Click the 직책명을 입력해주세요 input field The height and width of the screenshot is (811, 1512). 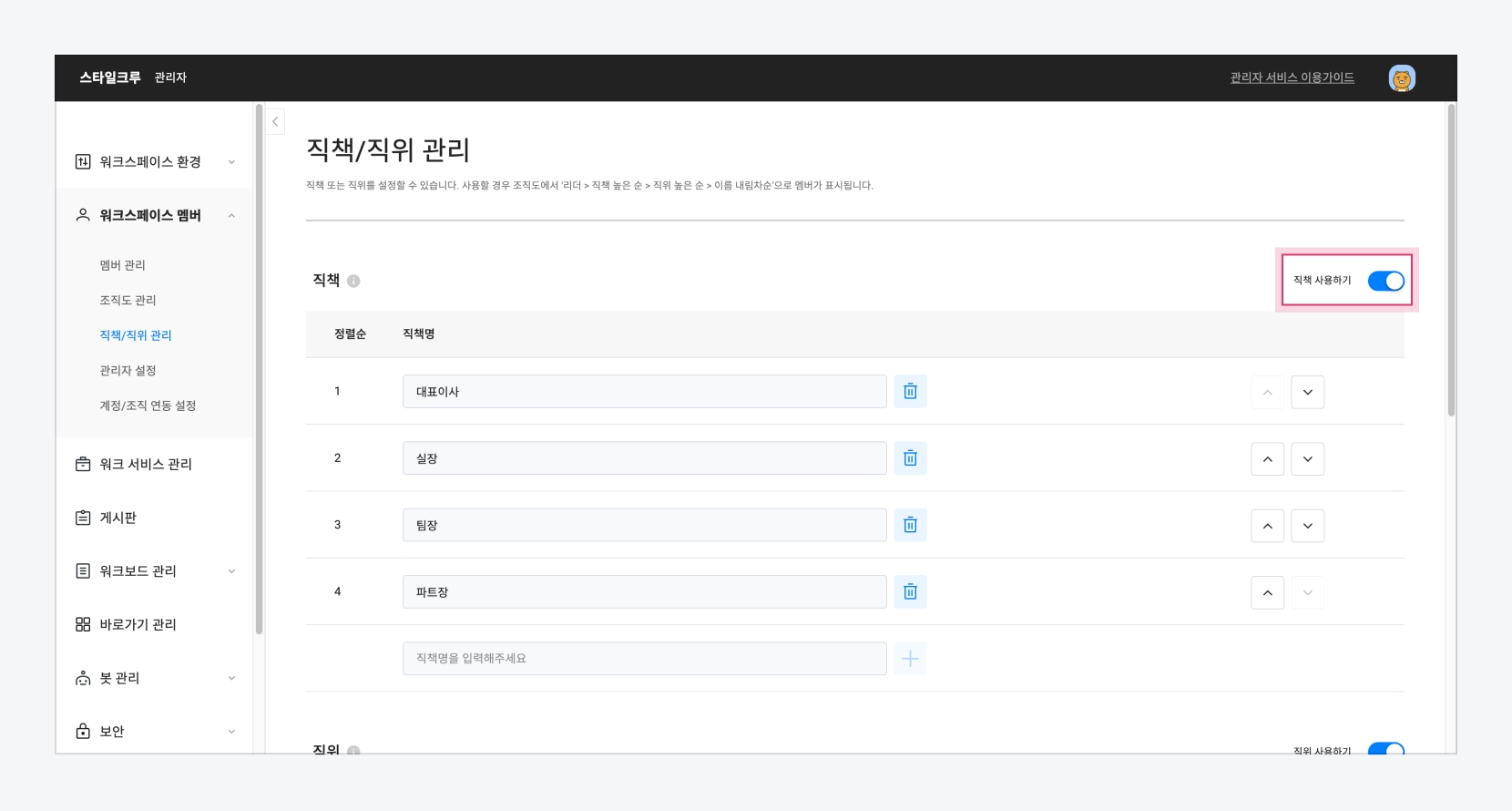click(x=644, y=659)
